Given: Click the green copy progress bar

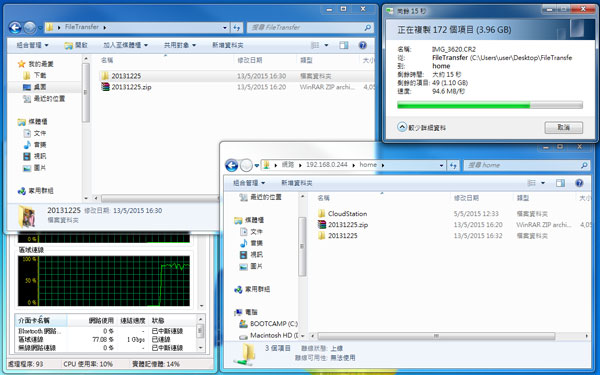Looking at the screenshot, I should pyautogui.click(x=490, y=105).
